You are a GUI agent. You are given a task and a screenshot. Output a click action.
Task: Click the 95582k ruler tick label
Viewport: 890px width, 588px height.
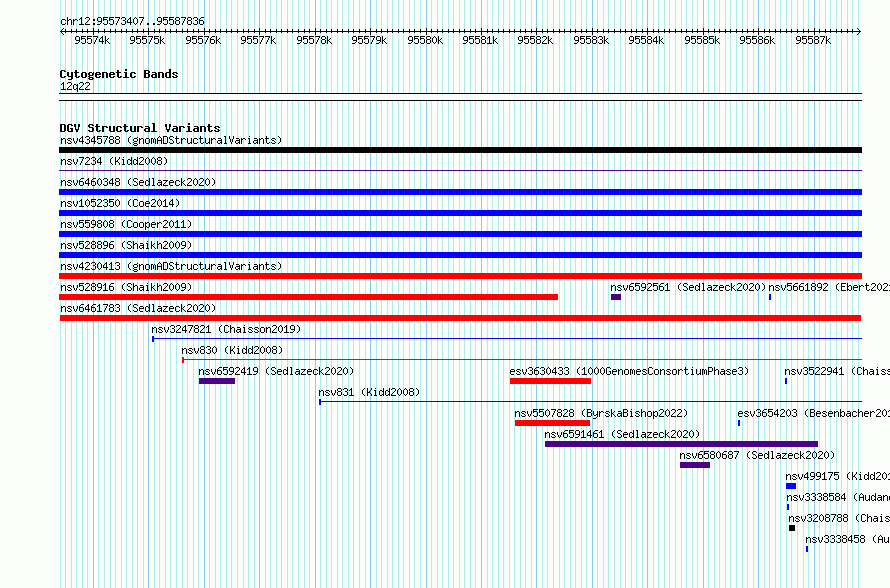[535, 40]
